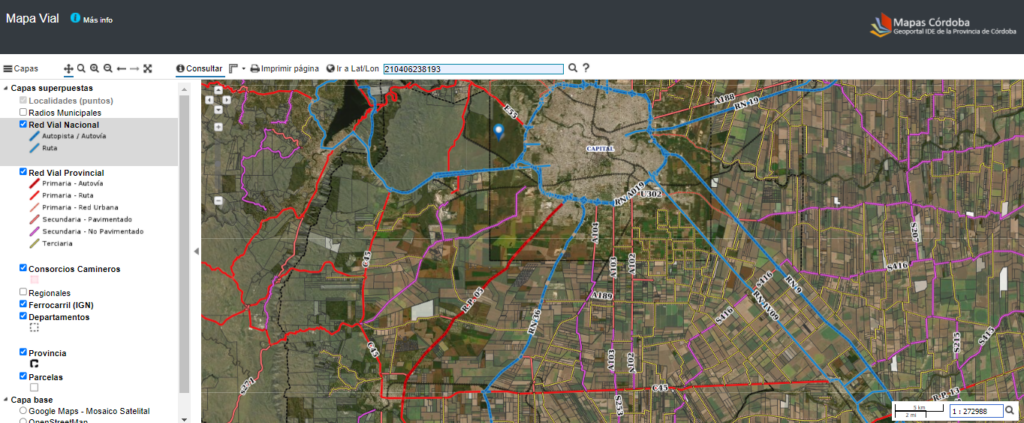Screen dimensions: 1024x423
Task: Select Google Maps - Mosaico Satelital base
Action: click(24, 411)
